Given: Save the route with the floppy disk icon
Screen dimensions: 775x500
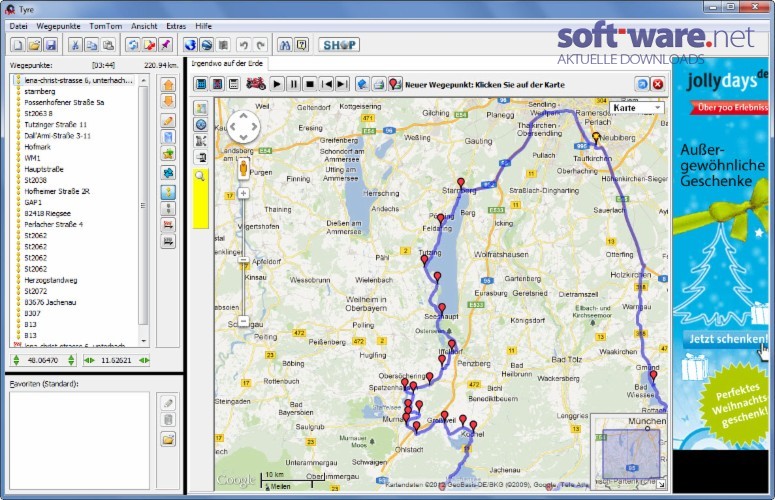Looking at the screenshot, I should [x=50, y=45].
